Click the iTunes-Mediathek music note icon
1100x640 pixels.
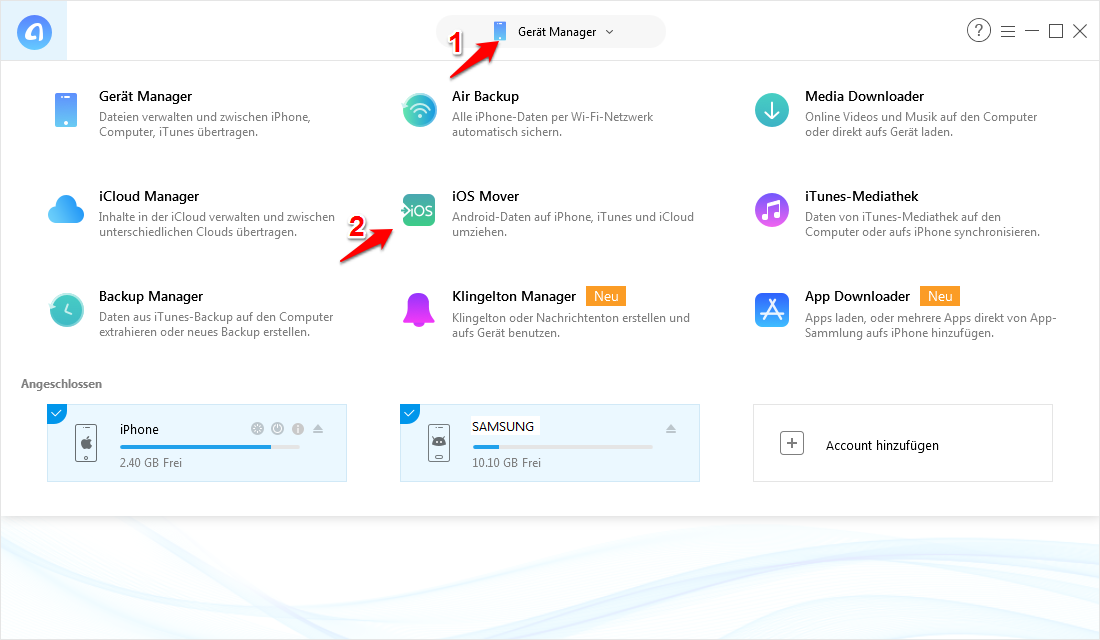point(772,210)
